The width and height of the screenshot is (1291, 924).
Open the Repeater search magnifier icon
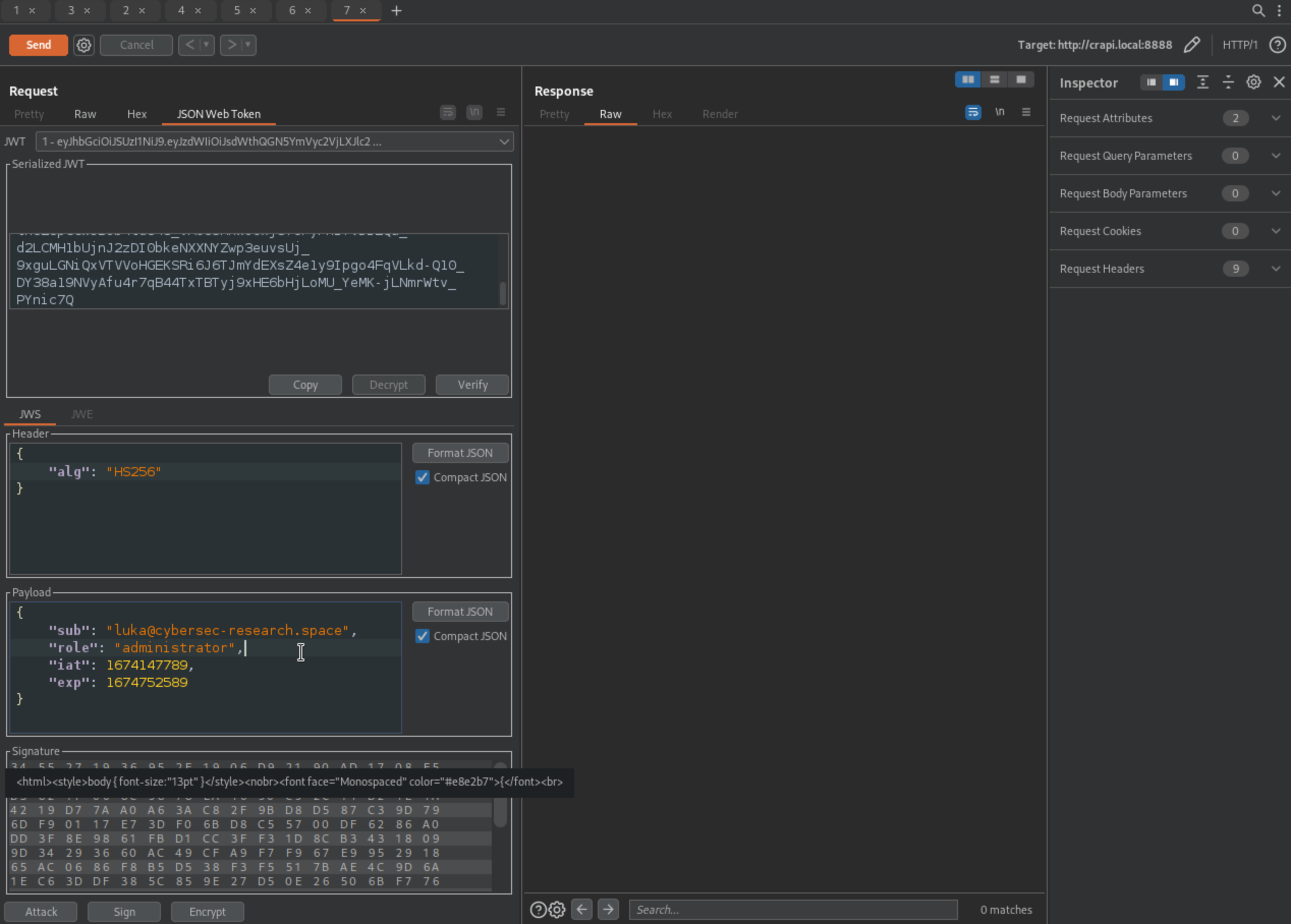point(1258,11)
